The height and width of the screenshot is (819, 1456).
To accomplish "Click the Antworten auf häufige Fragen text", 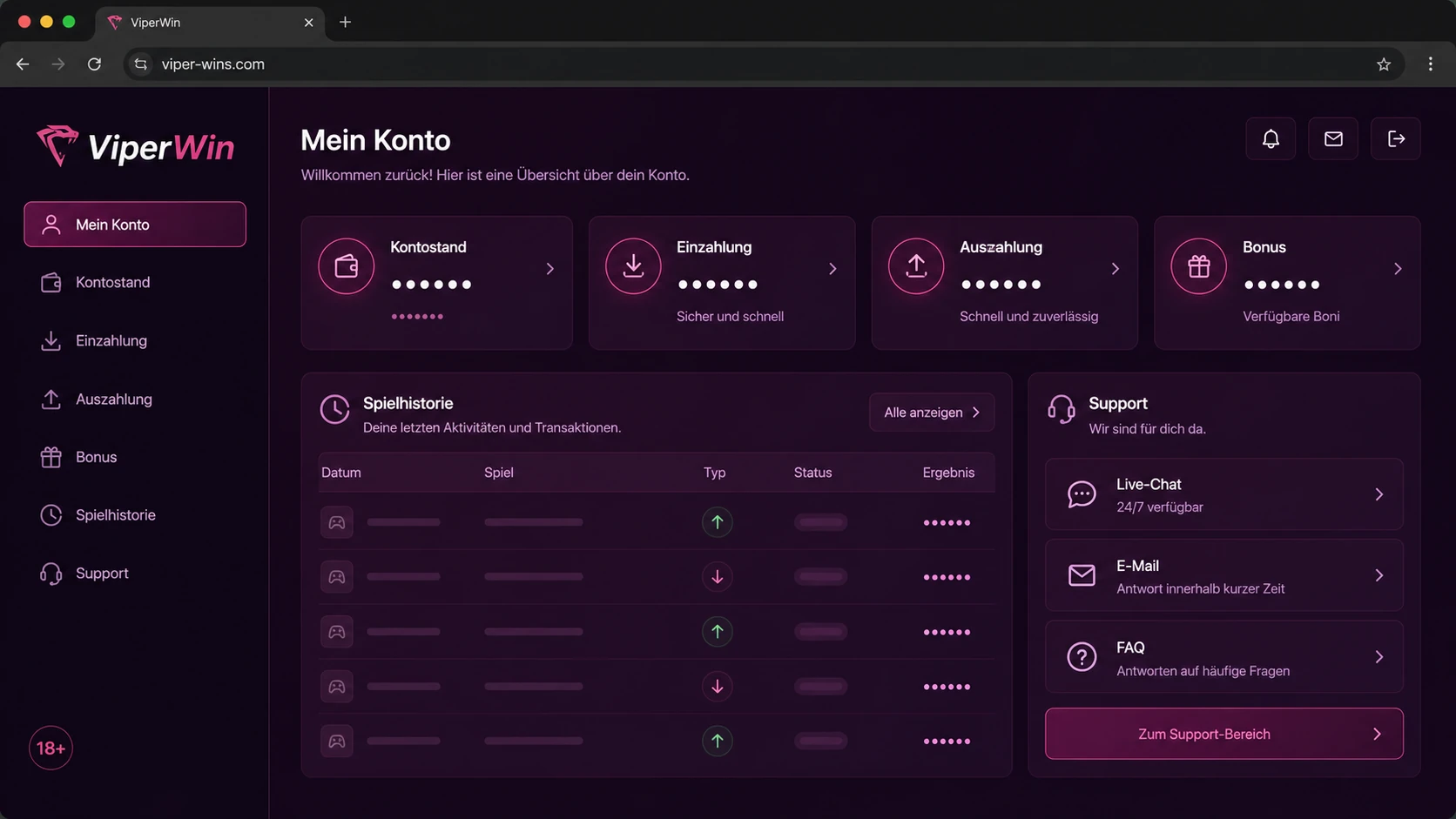I will point(1203,671).
